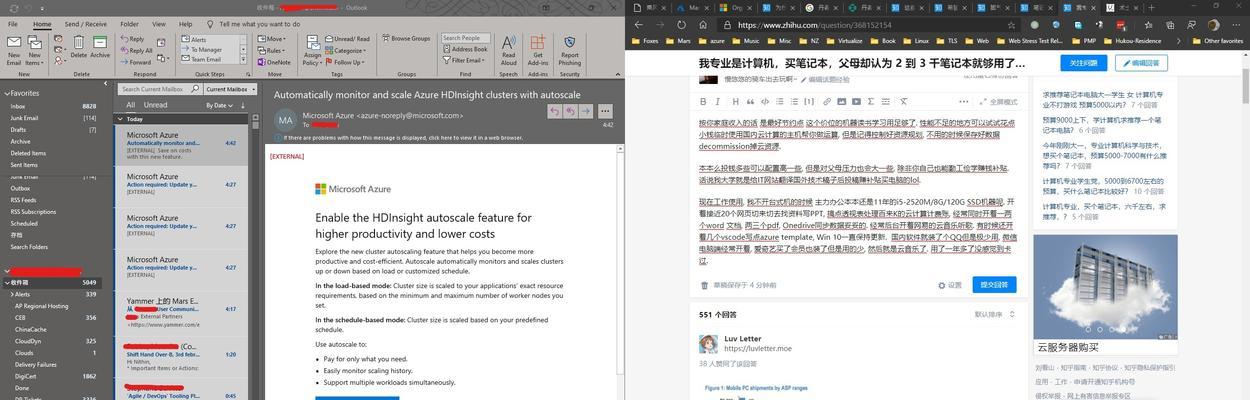Switch to the View ribbon tab

[x=159, y=24]
